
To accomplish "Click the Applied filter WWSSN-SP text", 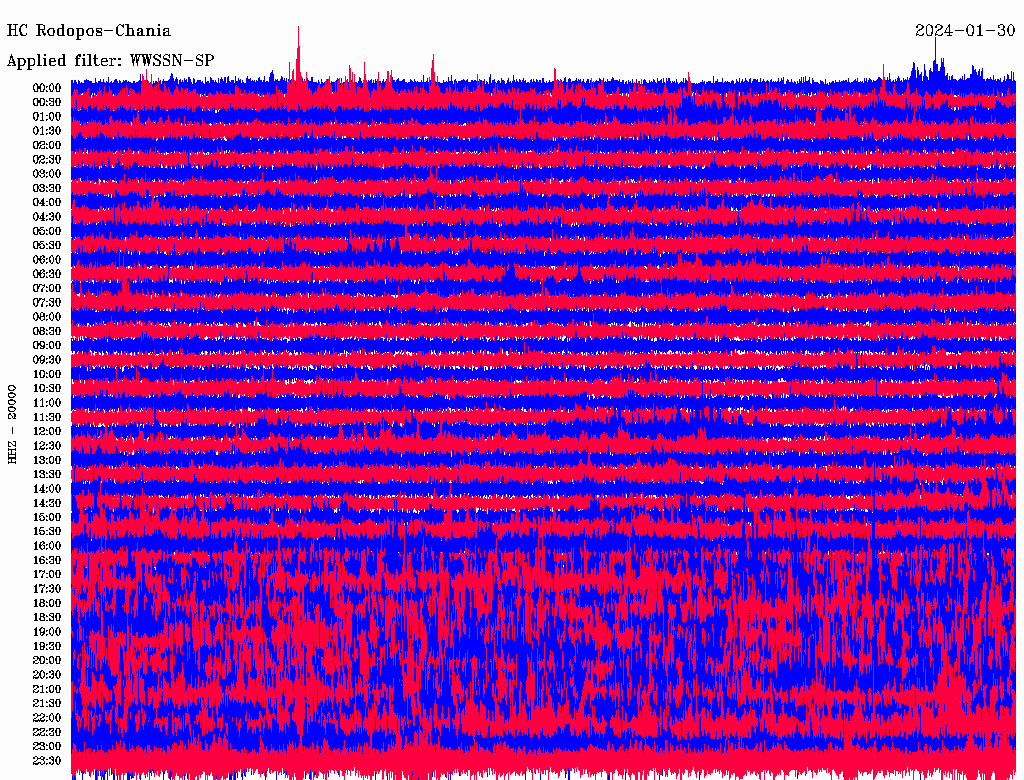I will point(110,60).
